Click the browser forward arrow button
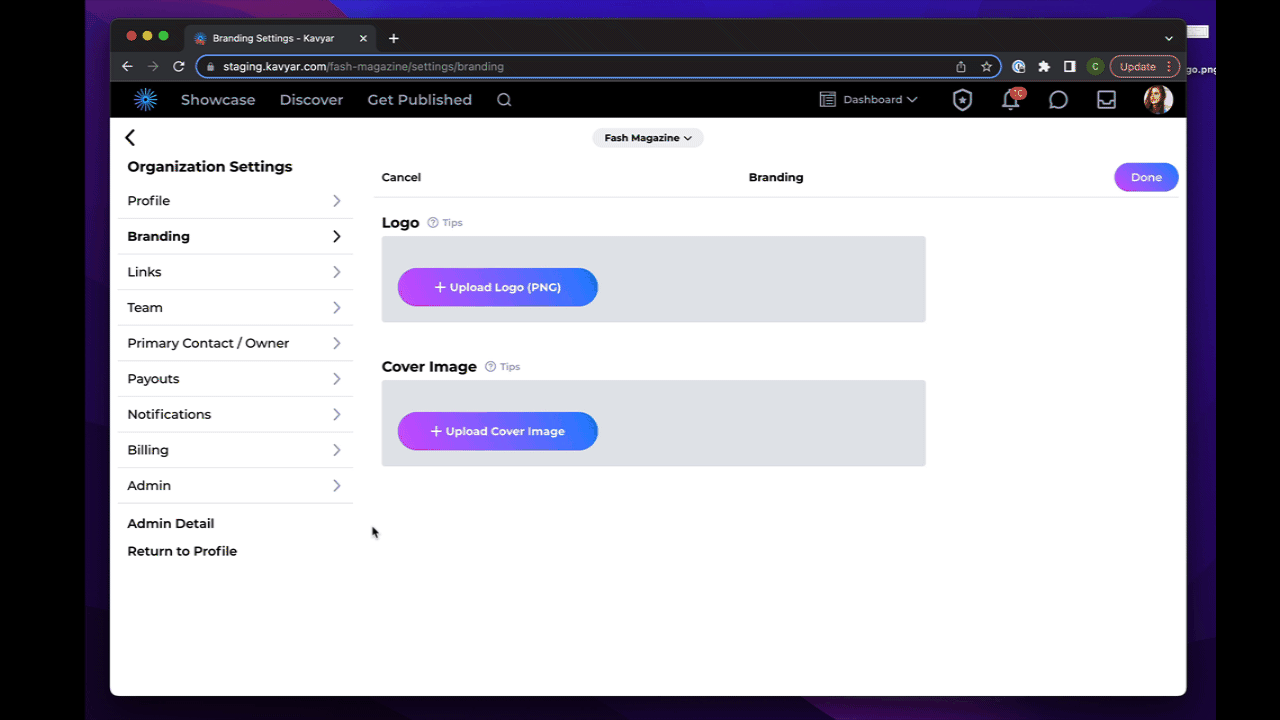This screenshot has height=720, width=1280. tap(153, 67)
